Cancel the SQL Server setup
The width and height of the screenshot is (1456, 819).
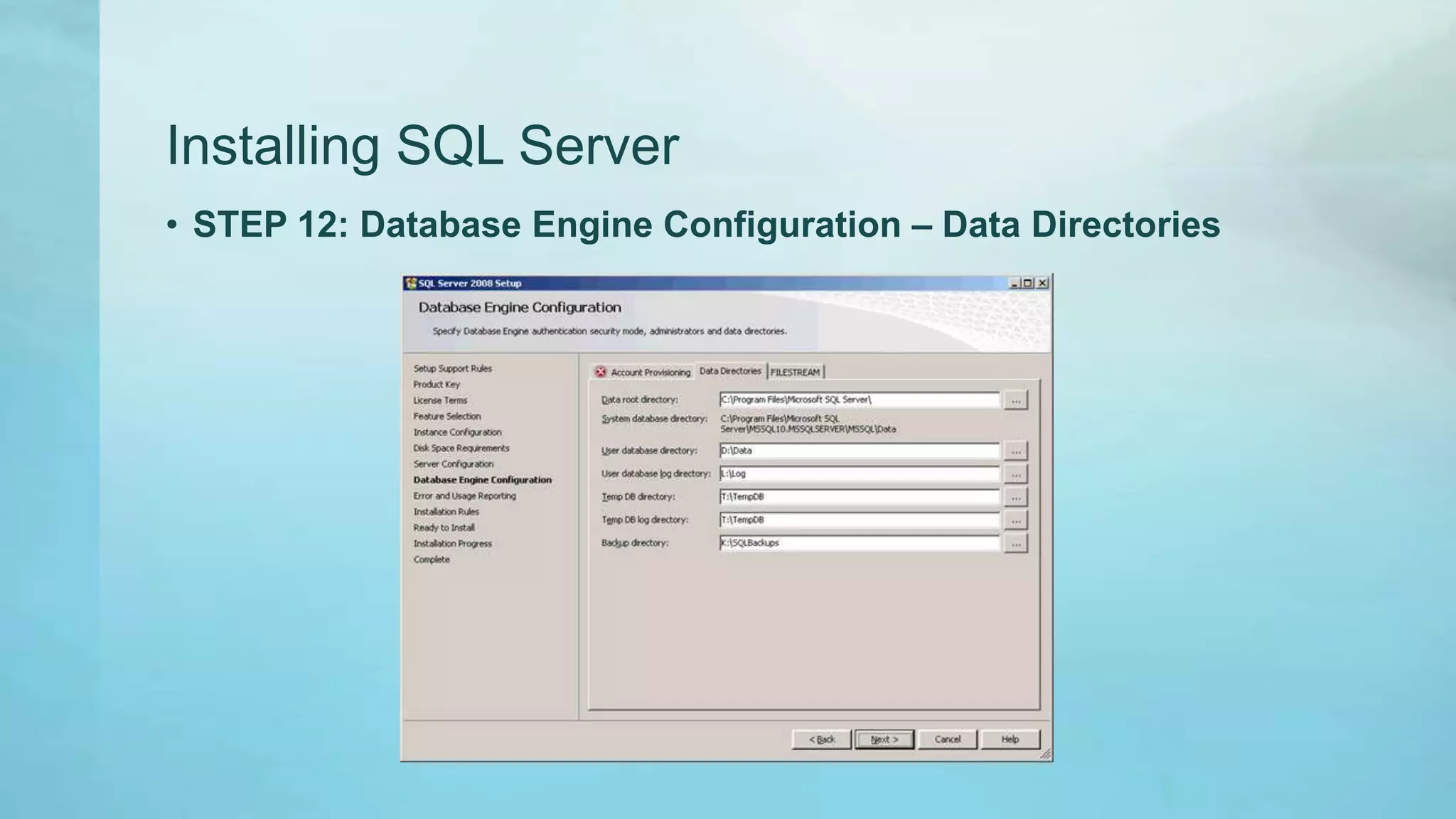948,739
